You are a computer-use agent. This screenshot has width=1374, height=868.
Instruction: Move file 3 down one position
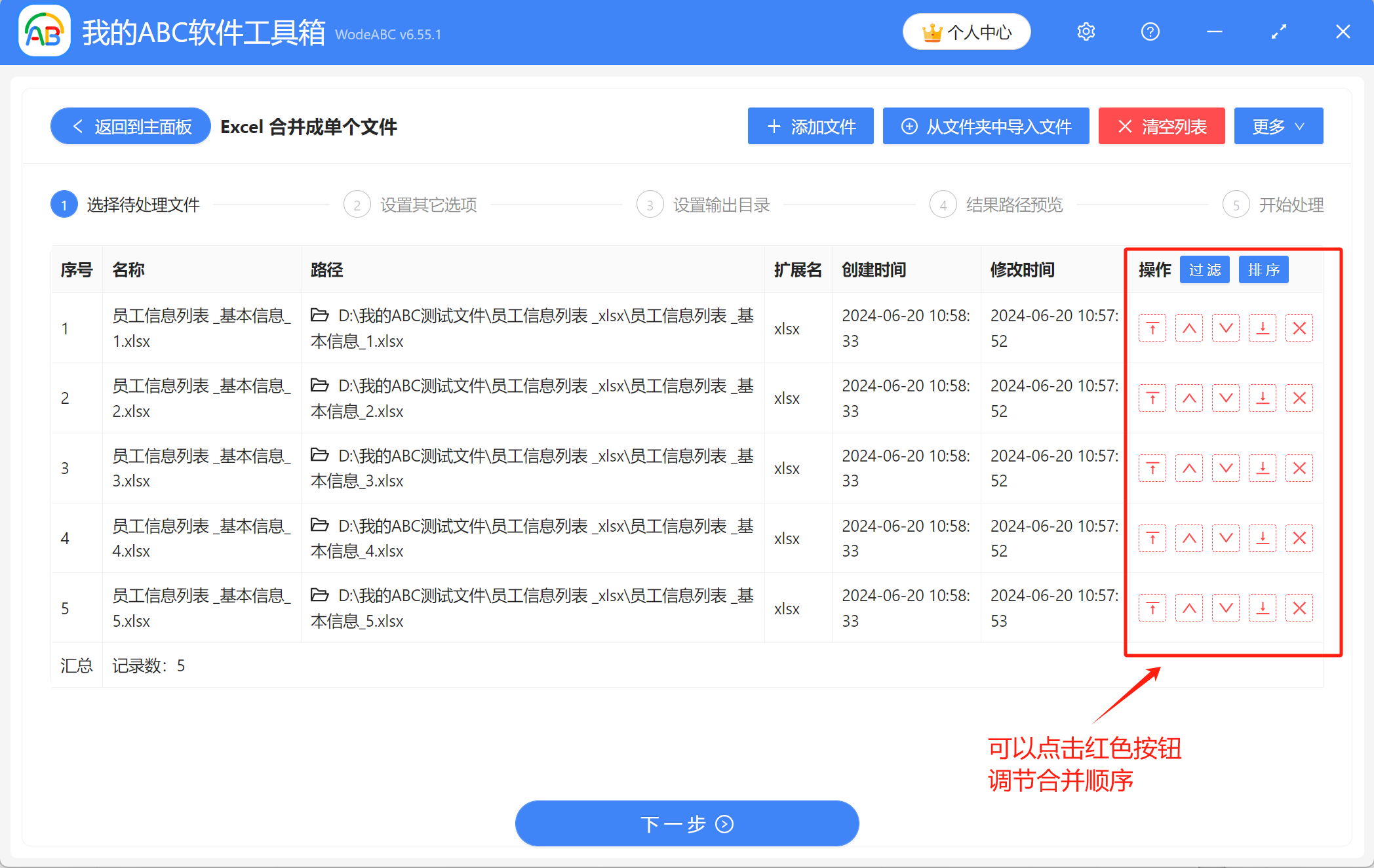pyautogui.click(x=1226, y=467)
